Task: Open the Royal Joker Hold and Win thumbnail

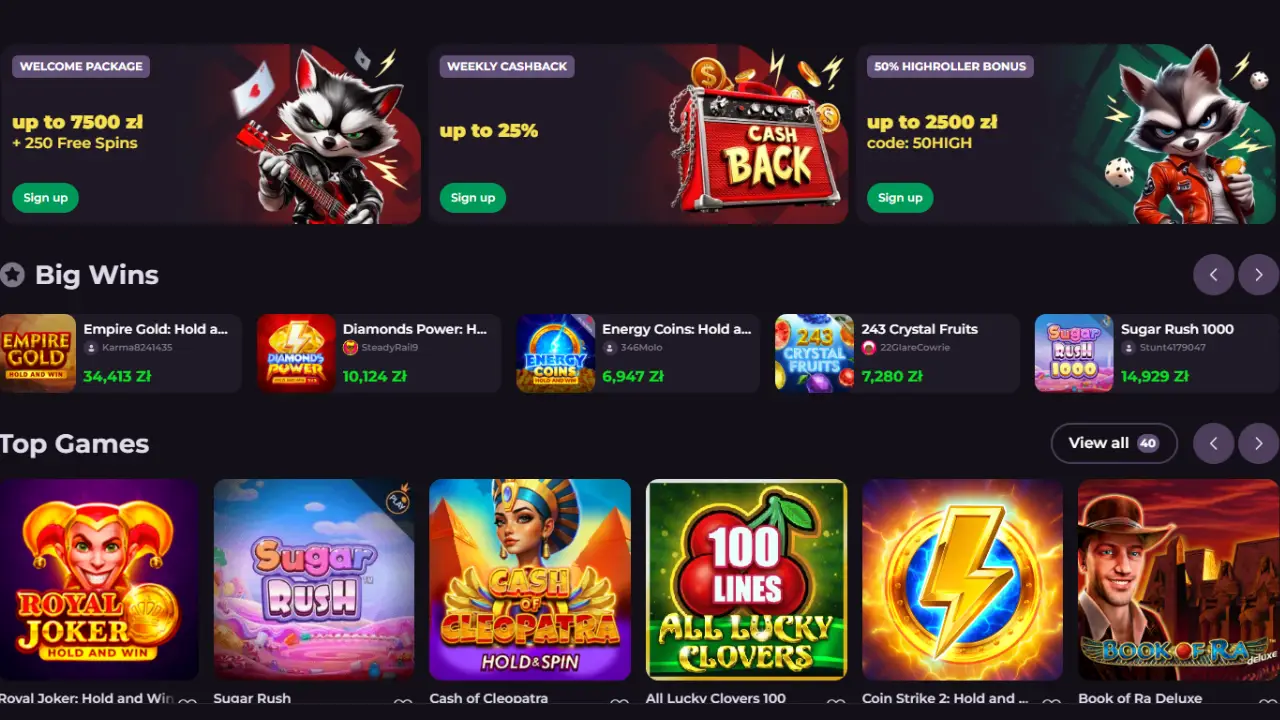Action: coord(99,580)
